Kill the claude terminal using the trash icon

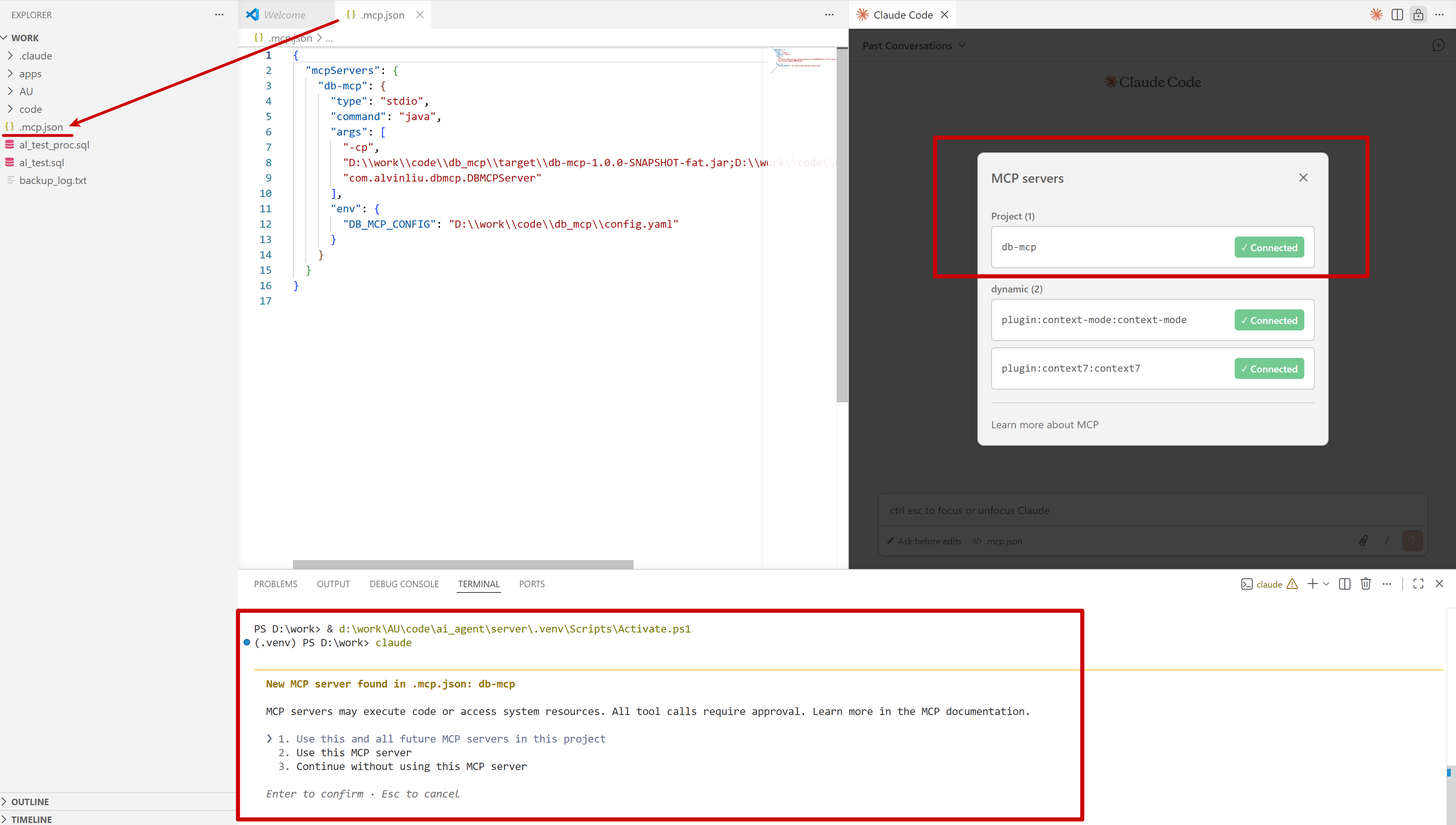tap(1366, 584)
